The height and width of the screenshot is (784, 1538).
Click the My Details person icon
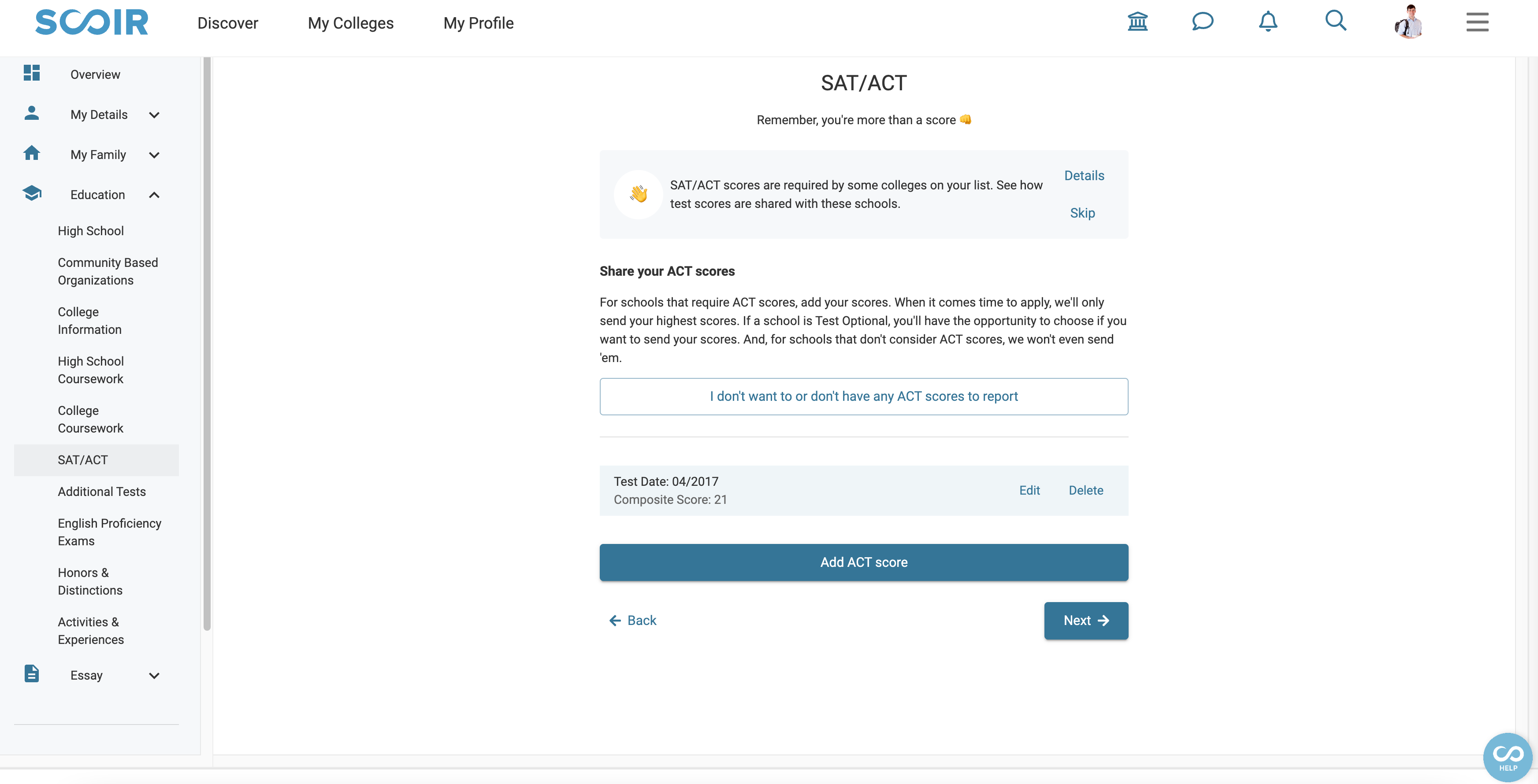32,113
